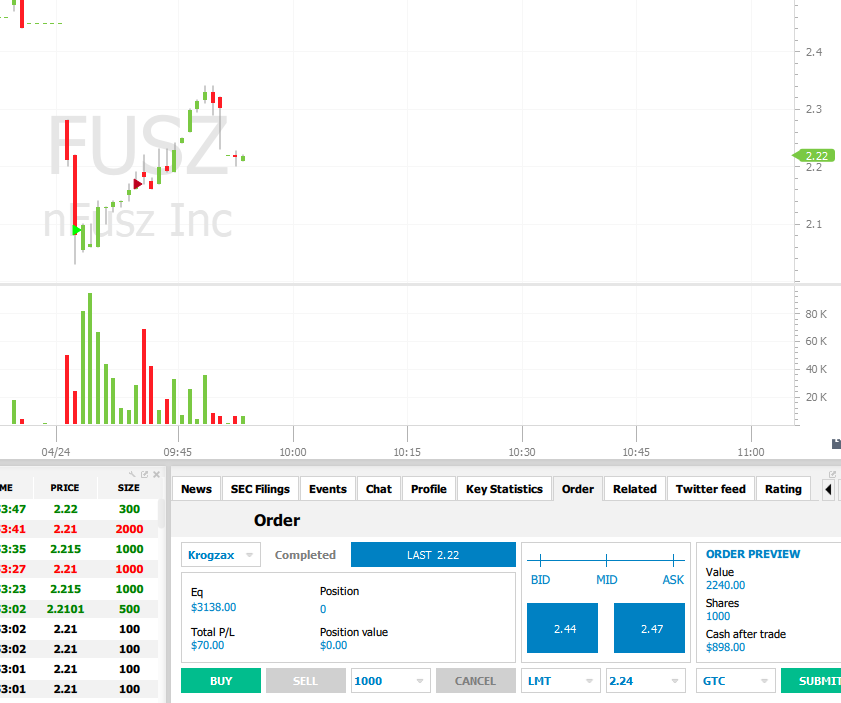The image size is (841, 703).
Task: Switch to the Twitter feed tab
Action: [x=711, y=489]
